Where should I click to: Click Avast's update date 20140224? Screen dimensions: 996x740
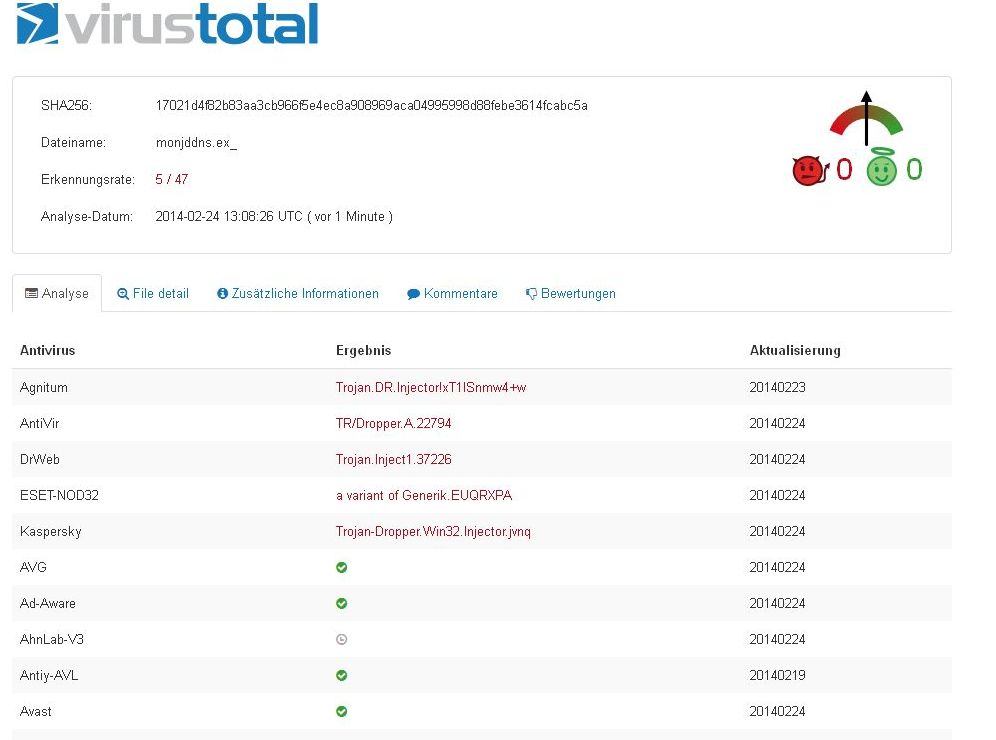[777, 711]
